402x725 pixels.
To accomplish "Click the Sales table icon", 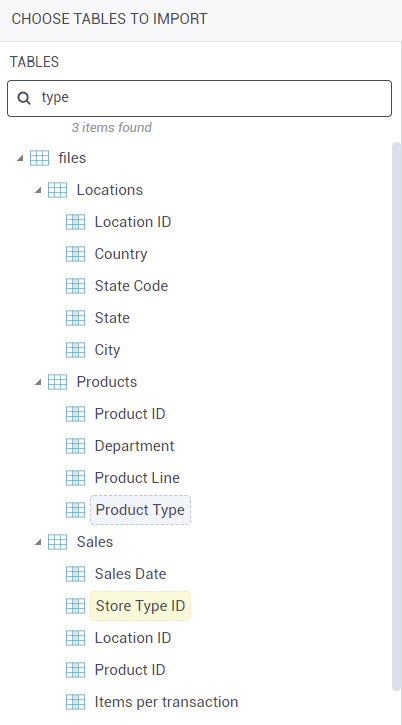I will 57,542.
